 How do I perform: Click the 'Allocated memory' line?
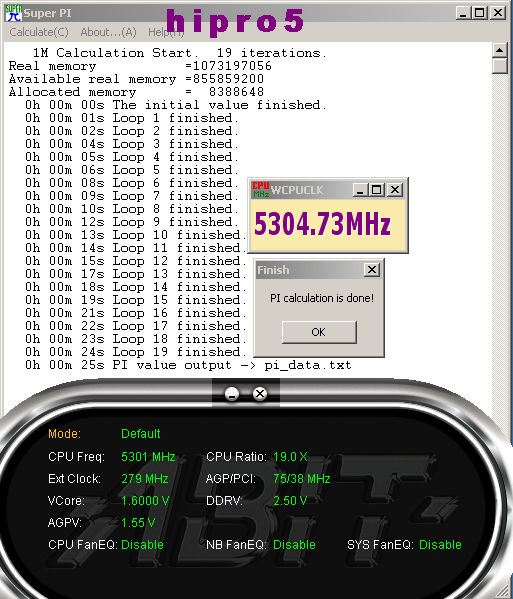point(136,92)
